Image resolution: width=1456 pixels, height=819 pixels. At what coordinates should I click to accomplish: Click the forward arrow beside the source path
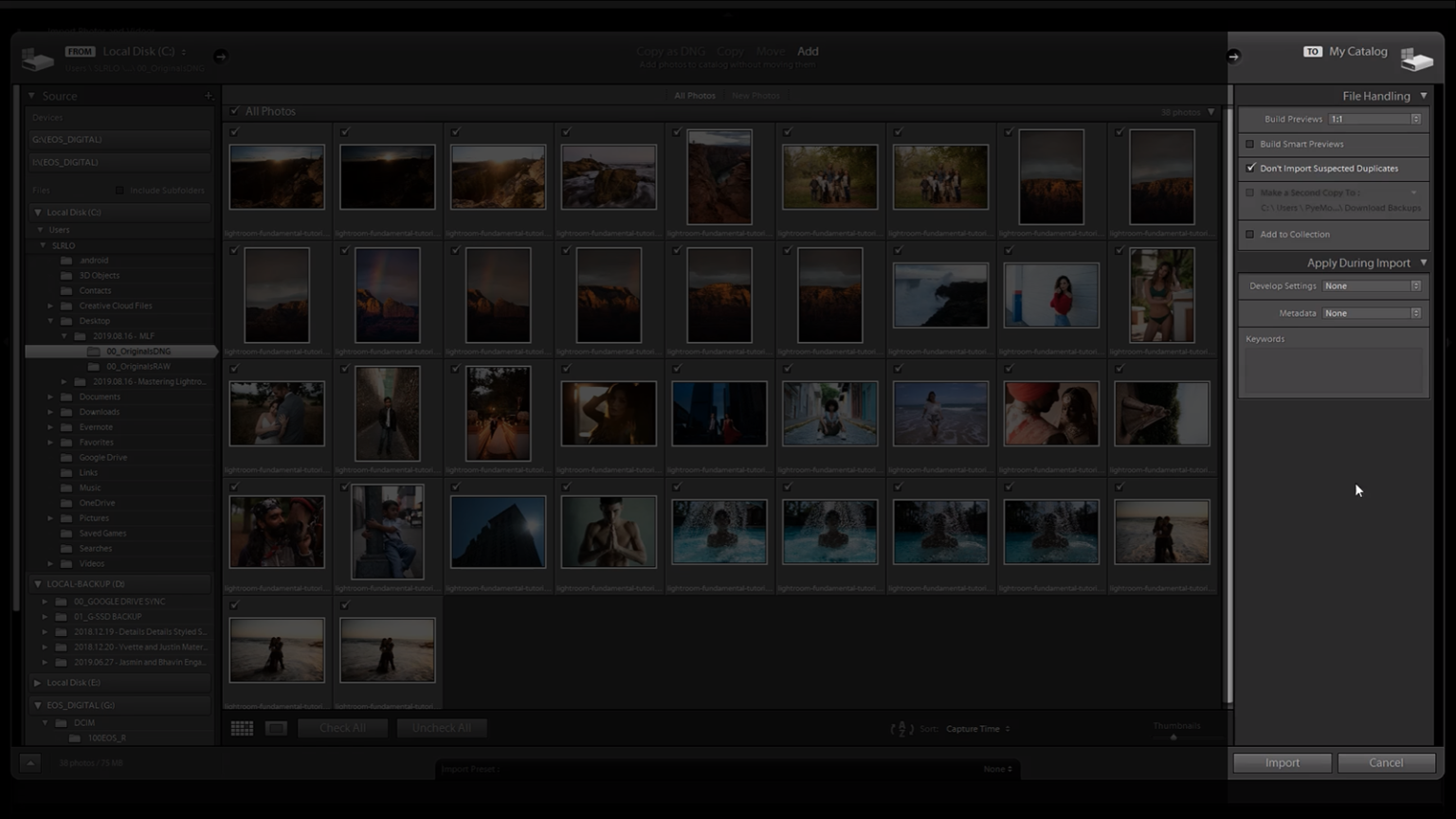coord(220,56)
